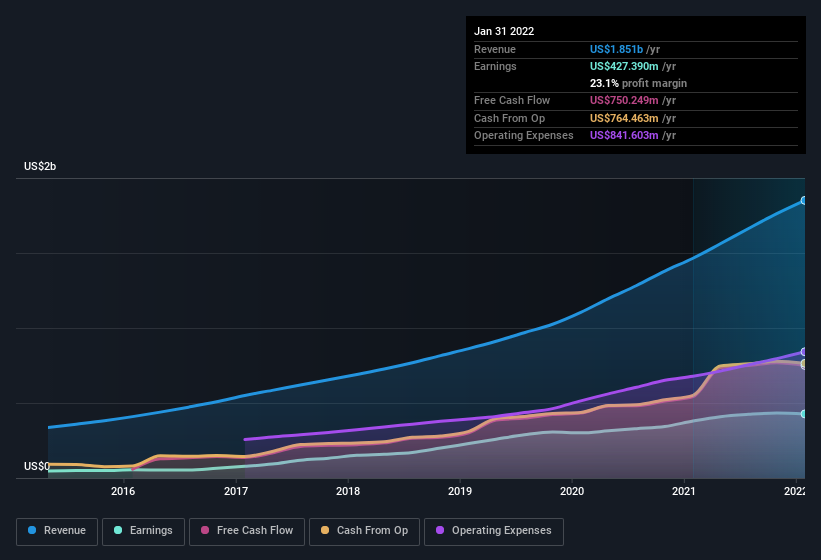Click the Free Cash Flow label in tooltip
This screenshot has width=821, height=560.
pyautogui.click(x=512, y=100)
